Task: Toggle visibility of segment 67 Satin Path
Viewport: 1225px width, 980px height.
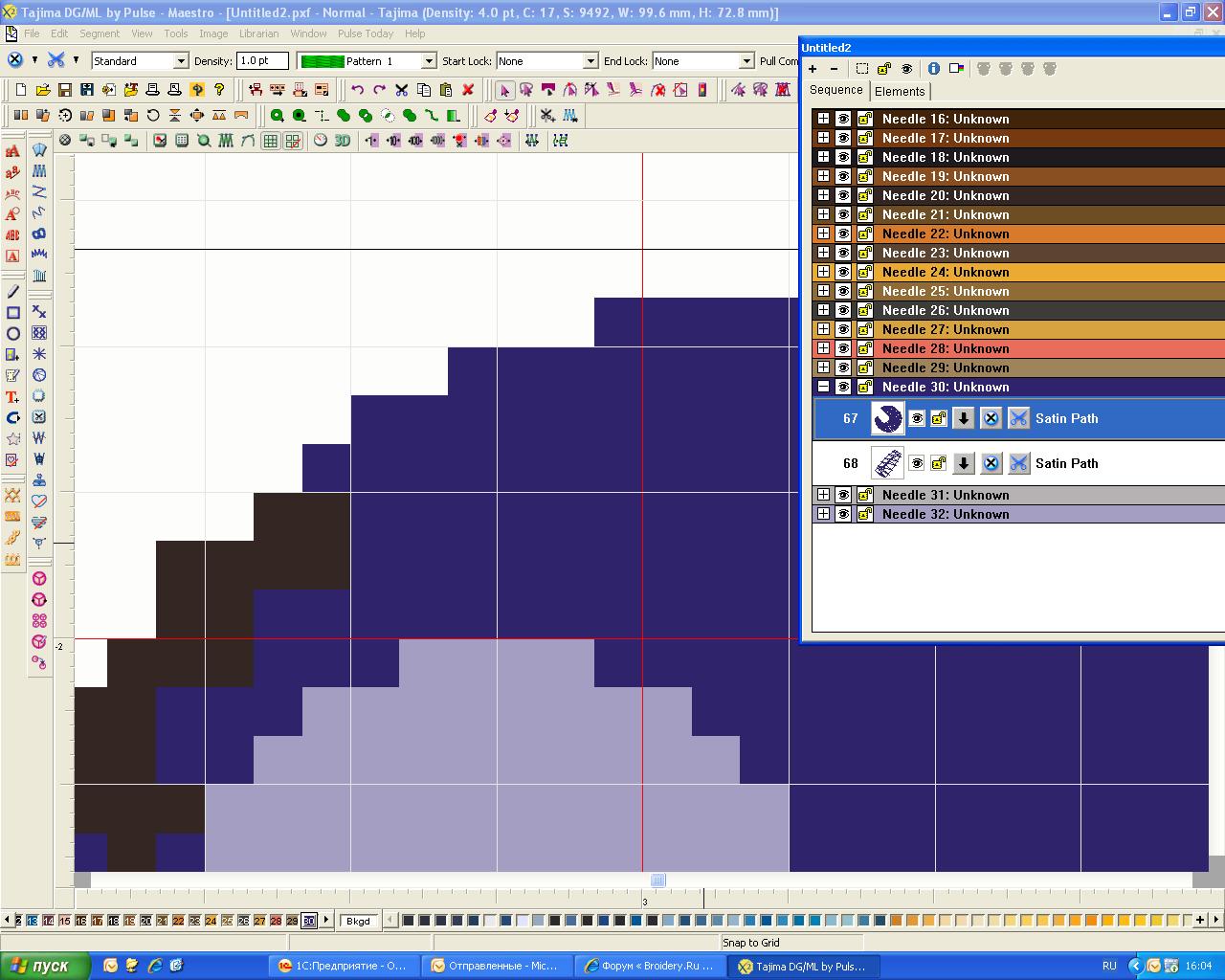Action: [917, 418]
